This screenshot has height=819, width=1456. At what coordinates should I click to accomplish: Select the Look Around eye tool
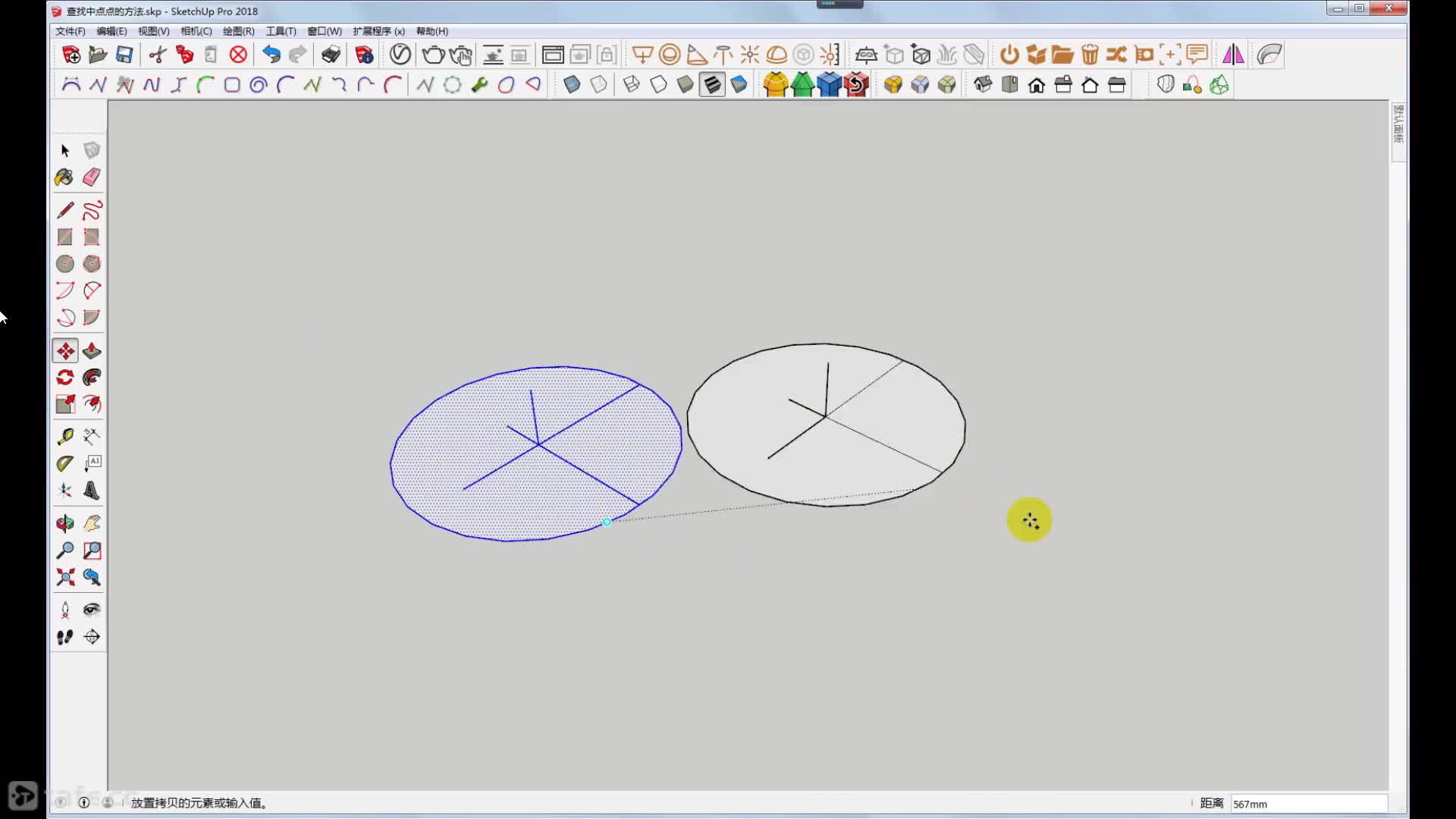click(92, 610)
